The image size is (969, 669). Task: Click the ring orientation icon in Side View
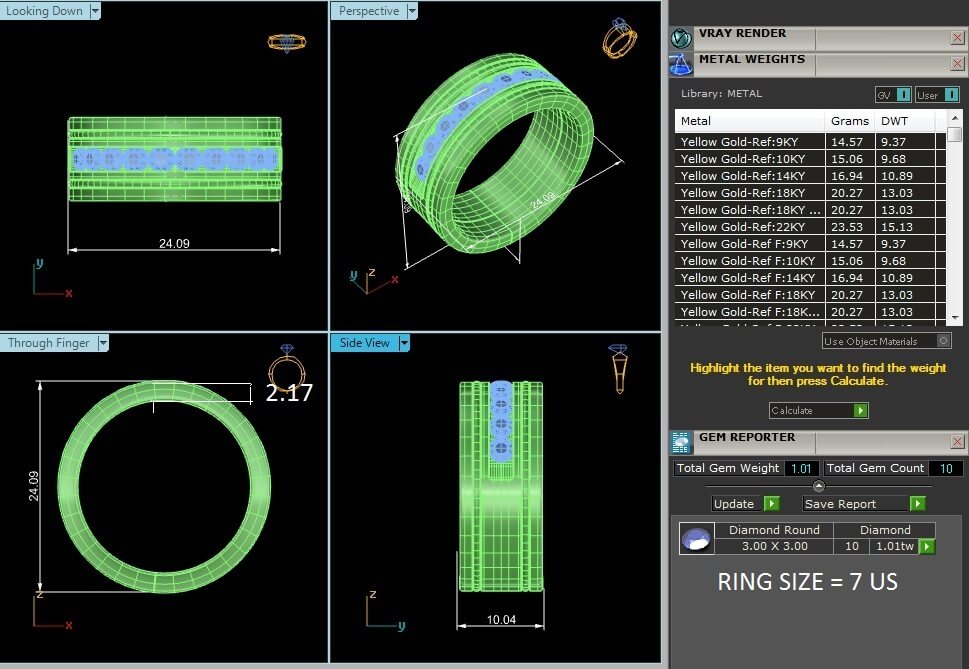619,369
